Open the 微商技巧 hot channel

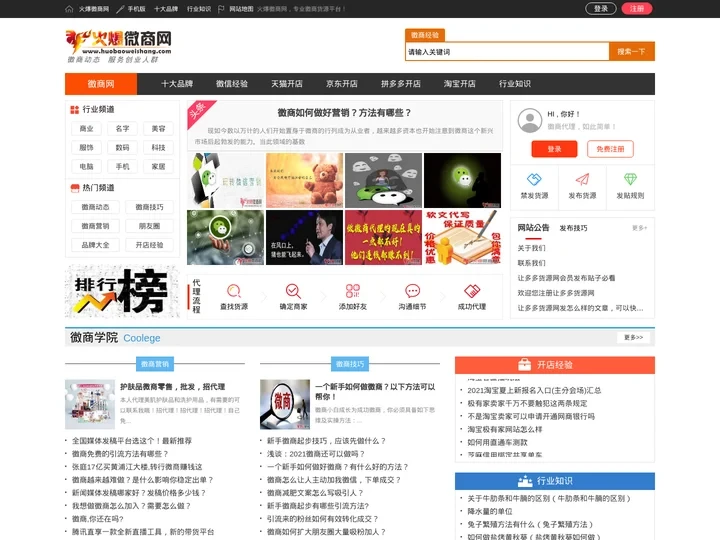click(149, 207)
